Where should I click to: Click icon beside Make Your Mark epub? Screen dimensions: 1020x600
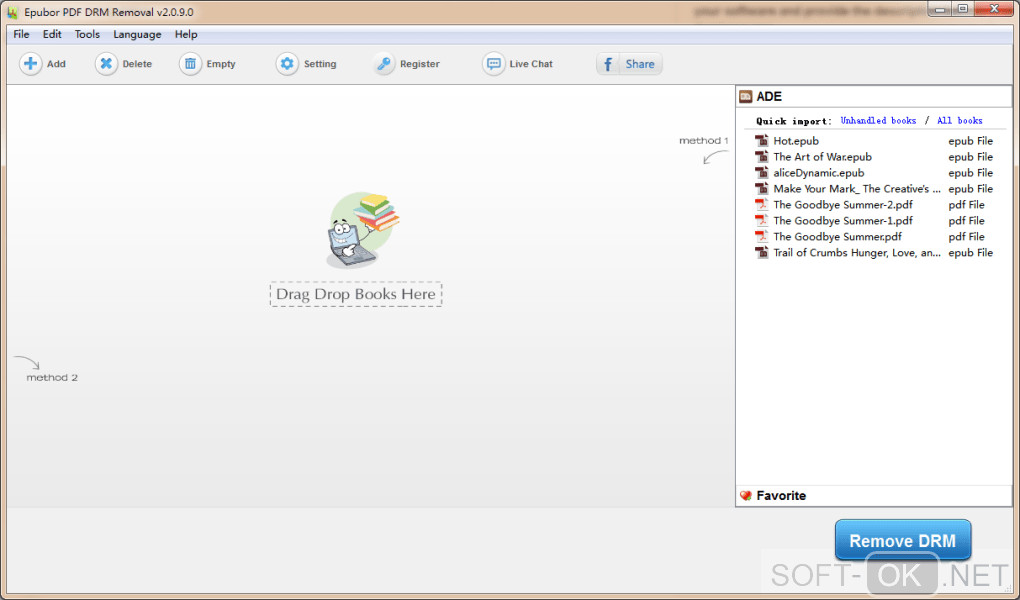[x=761, y=189]
